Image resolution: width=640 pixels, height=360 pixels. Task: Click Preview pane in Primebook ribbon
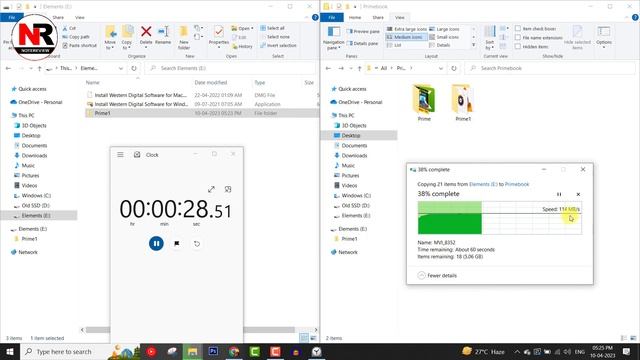tap(363, 31)
